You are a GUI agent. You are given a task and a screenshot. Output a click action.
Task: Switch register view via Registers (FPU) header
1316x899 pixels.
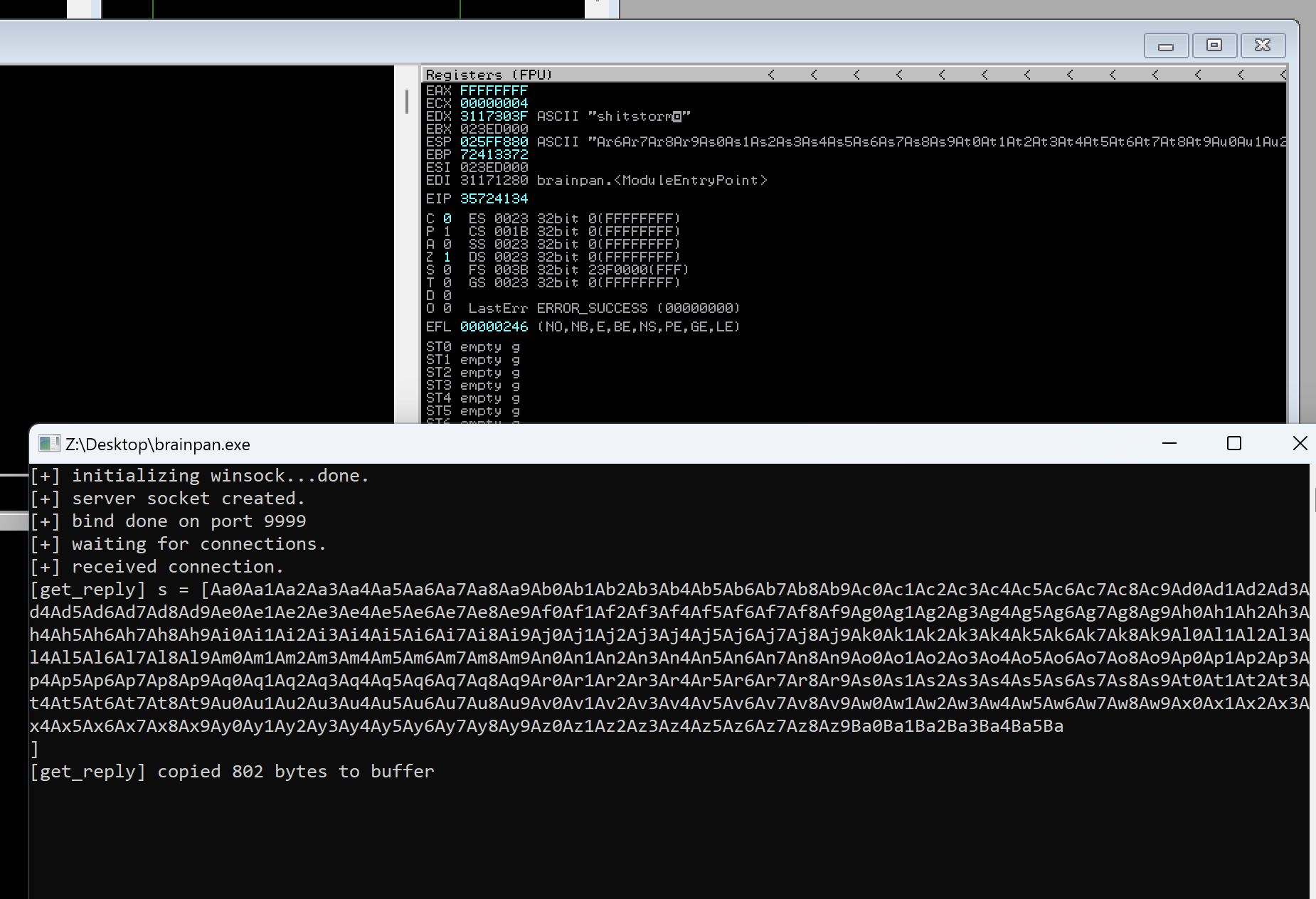(489, 75)
